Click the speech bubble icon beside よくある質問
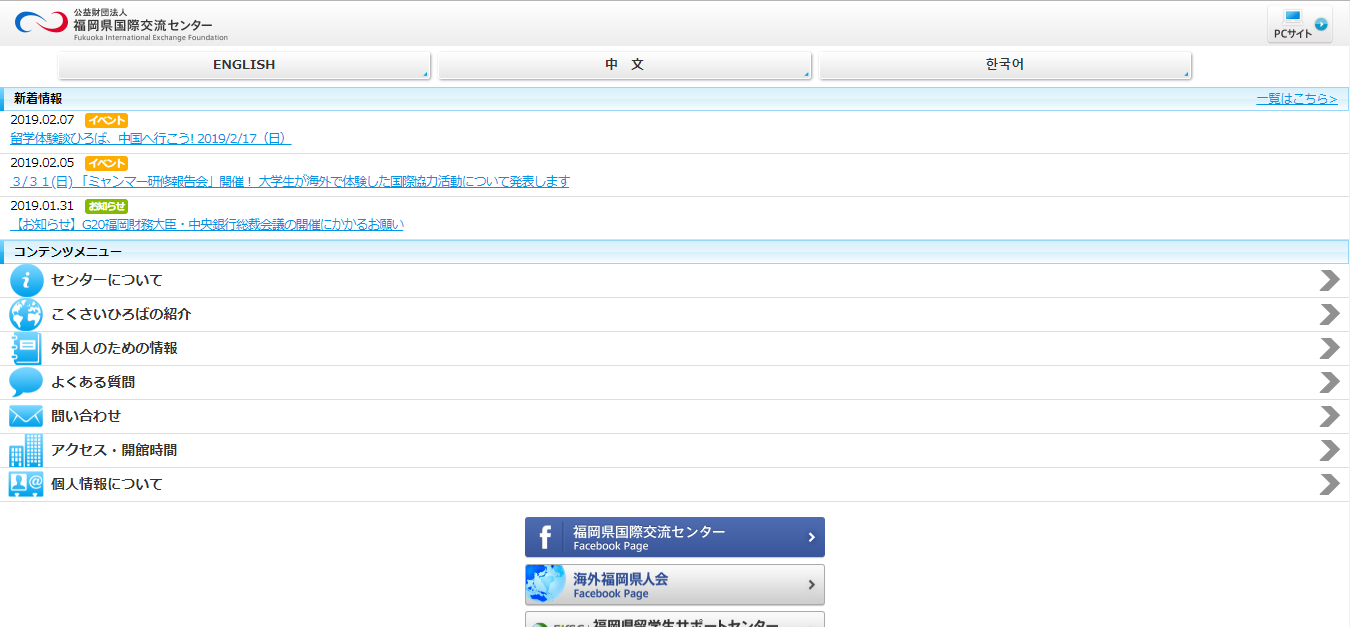The width and height of the screenshot is (1350, 627). click(x=26, y=382)
